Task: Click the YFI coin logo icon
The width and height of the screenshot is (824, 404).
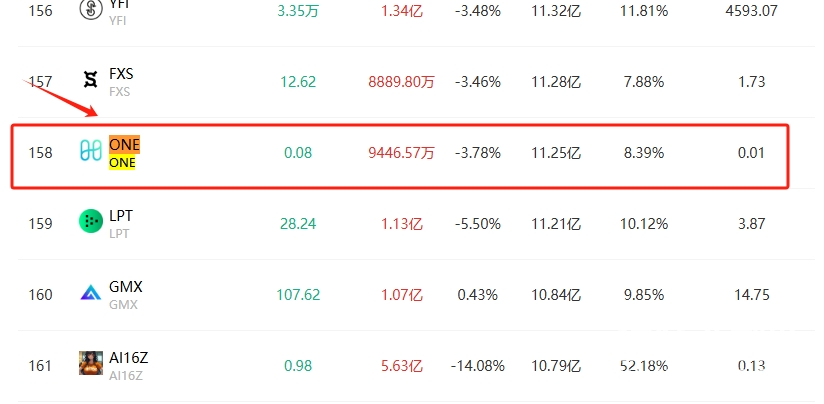Action: click(91, 8)
